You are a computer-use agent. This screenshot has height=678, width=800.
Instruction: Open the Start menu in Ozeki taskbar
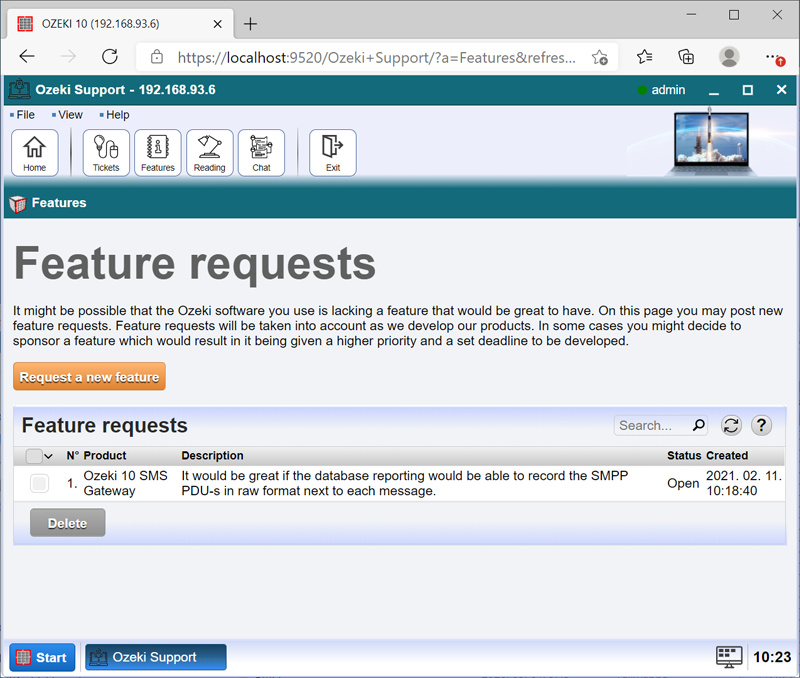tap(42, 657)
